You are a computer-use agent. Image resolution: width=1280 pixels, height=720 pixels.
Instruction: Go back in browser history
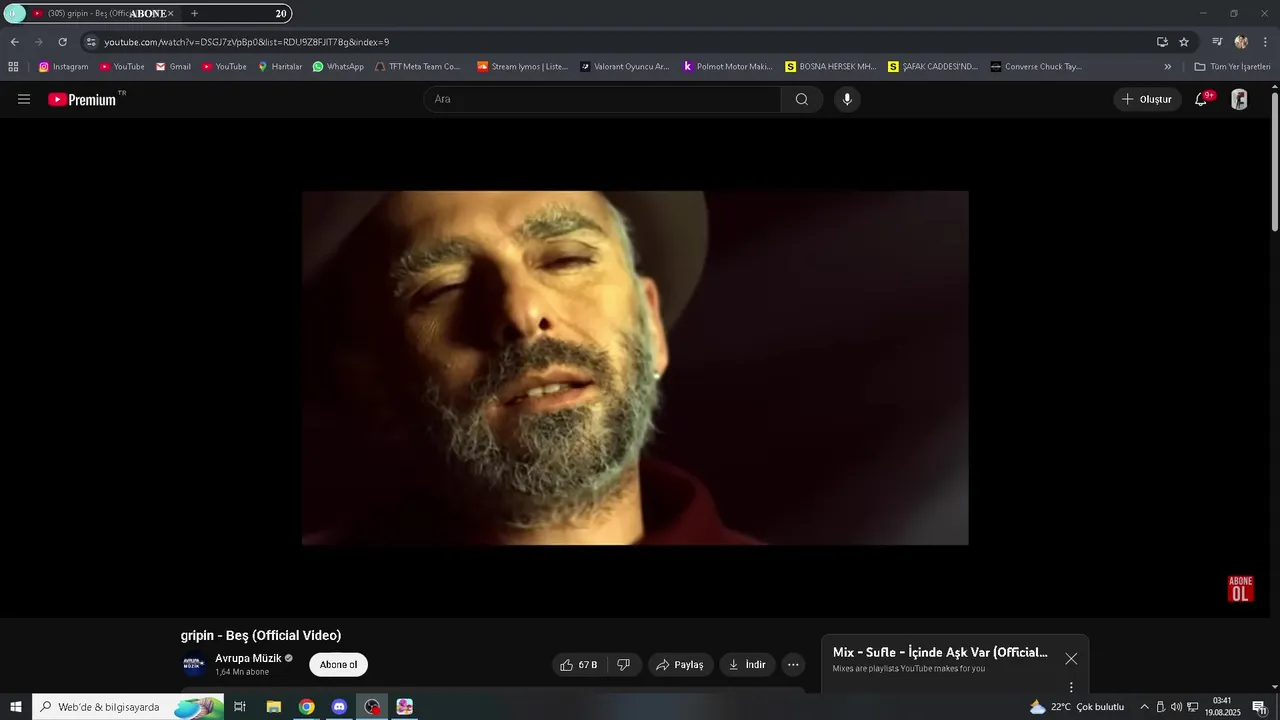pos(14,42)
